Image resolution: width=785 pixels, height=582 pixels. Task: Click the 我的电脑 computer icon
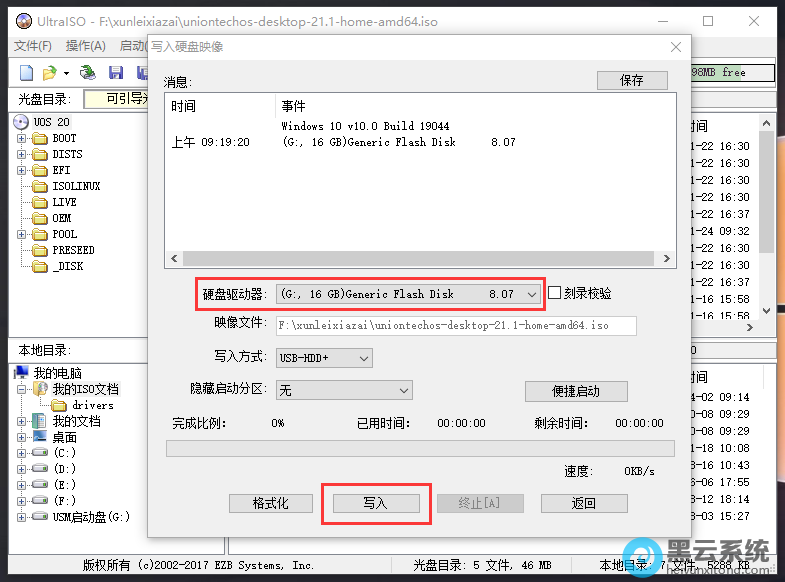22,373
